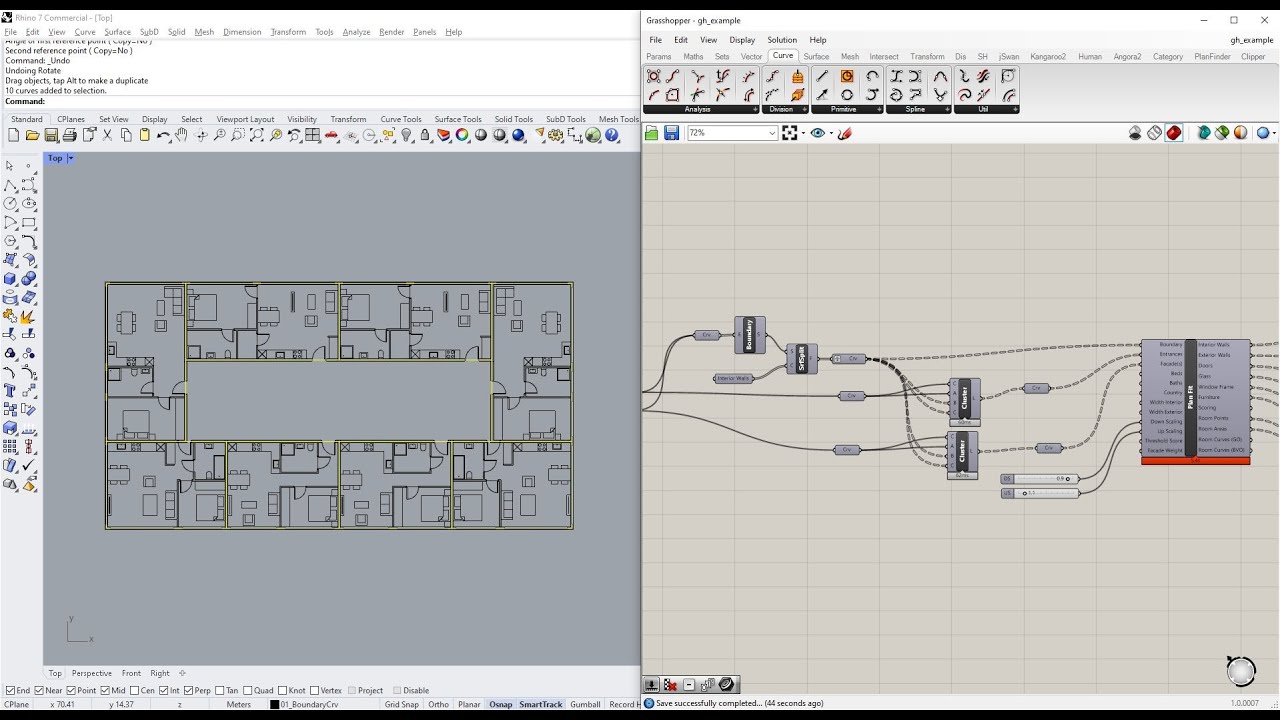The height and width of the screenshot is (720, 1280).
Task: Click the Grasshopper Open file green folder icon
Action: pos(652,133)
